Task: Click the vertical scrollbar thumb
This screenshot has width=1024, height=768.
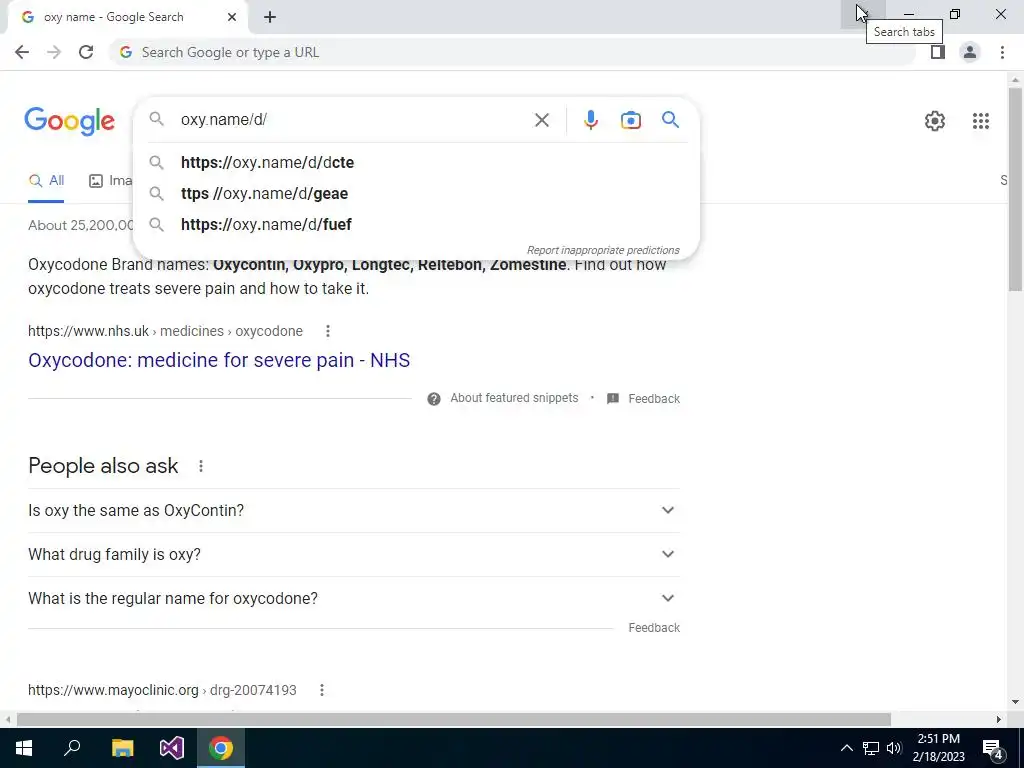Action: (x=1015, y=189)
